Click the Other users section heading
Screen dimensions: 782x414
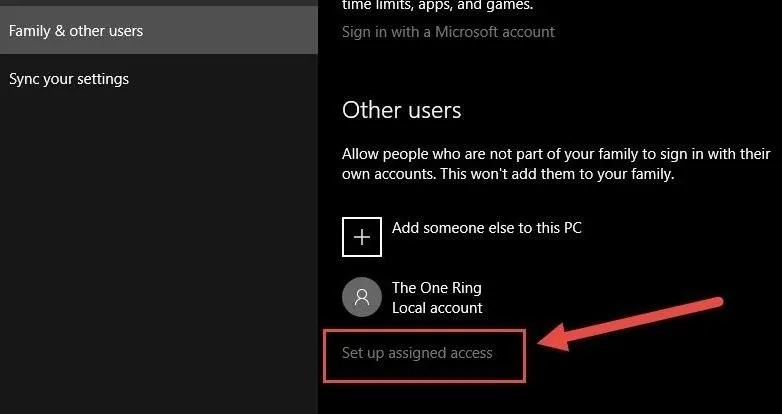[401, 110]
